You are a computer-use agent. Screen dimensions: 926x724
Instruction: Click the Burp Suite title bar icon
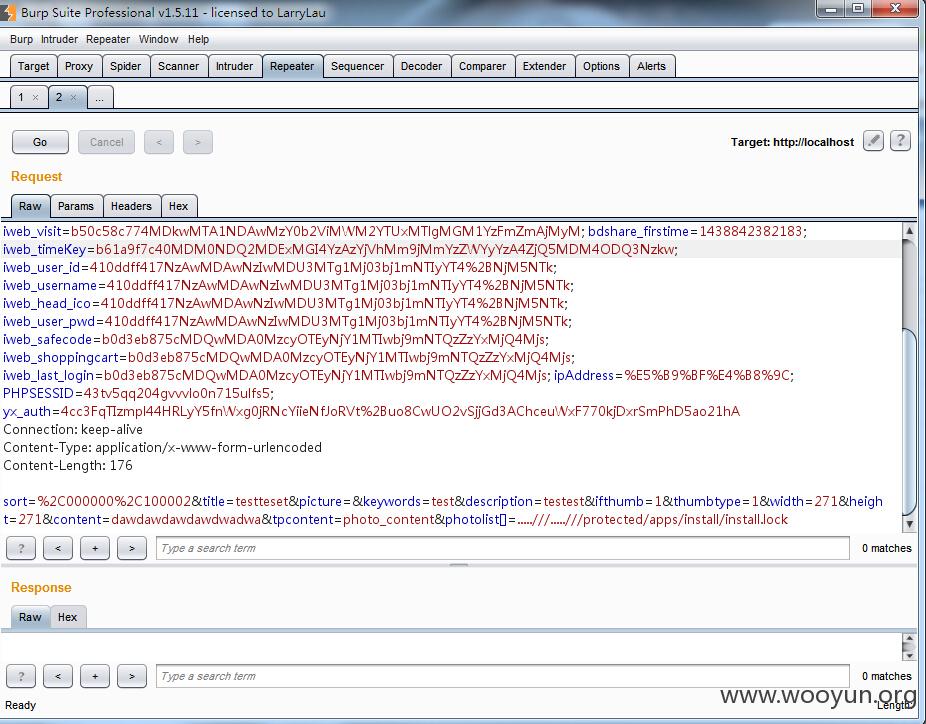(8, 12)
